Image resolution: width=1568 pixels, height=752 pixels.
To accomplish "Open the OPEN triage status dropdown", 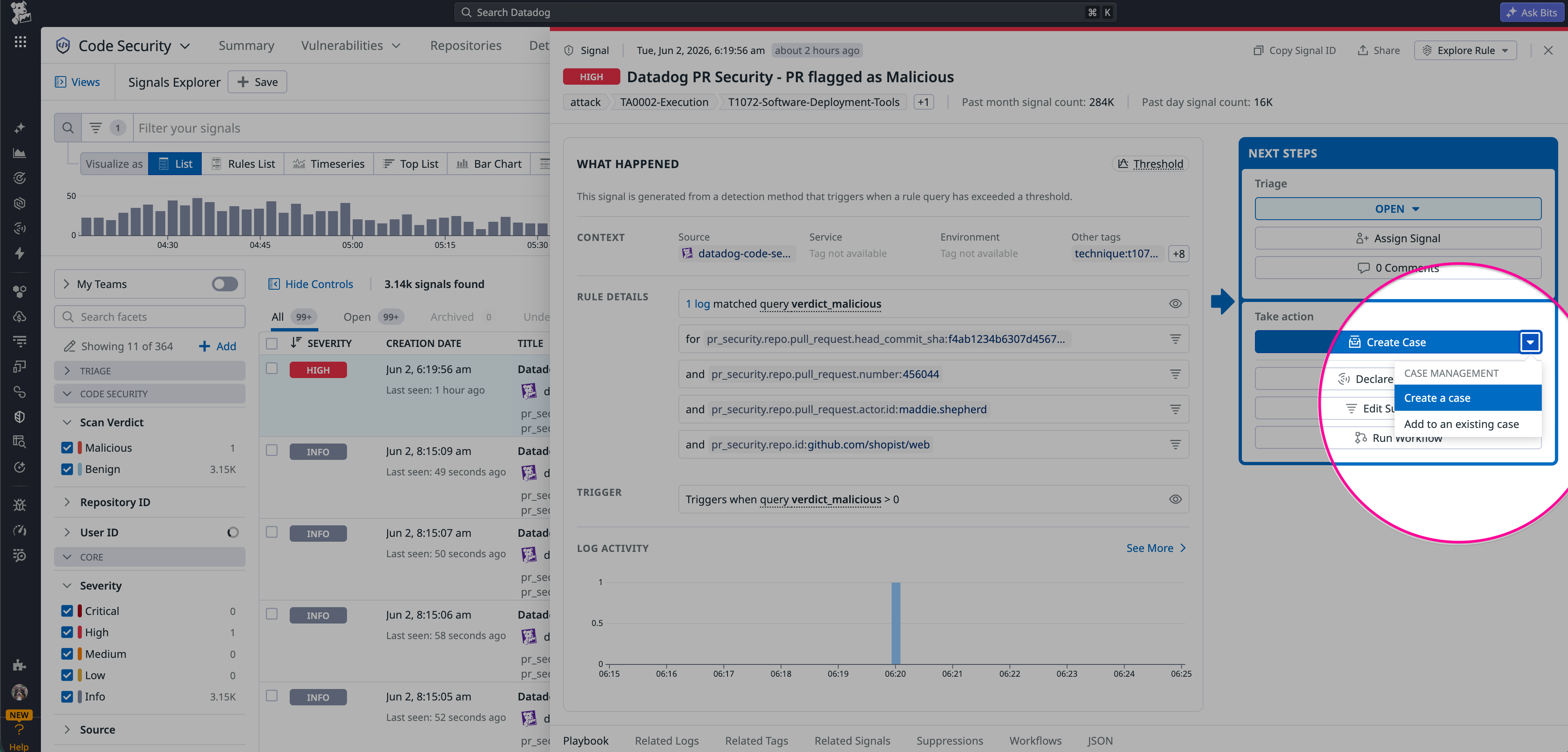I will (1397, 209).
